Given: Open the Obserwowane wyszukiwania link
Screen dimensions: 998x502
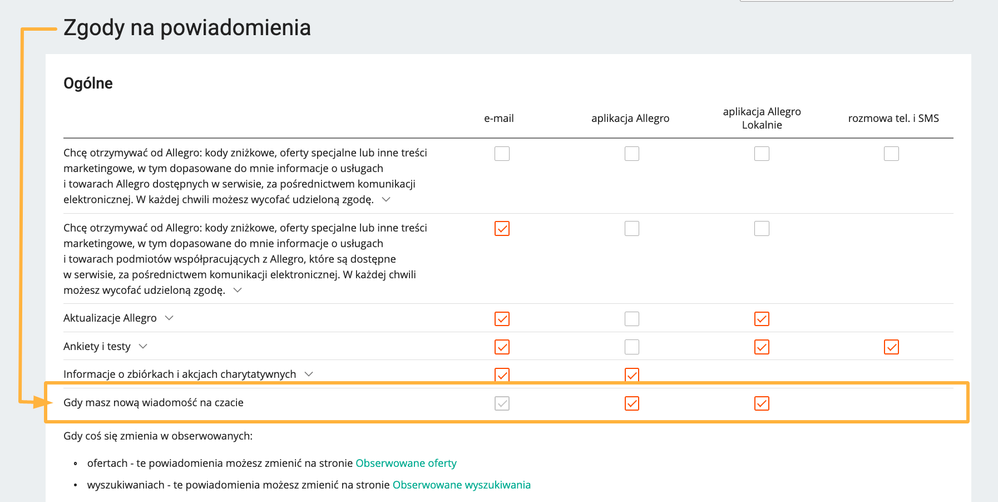Looking at the screenshot, I should click(461, 485).
